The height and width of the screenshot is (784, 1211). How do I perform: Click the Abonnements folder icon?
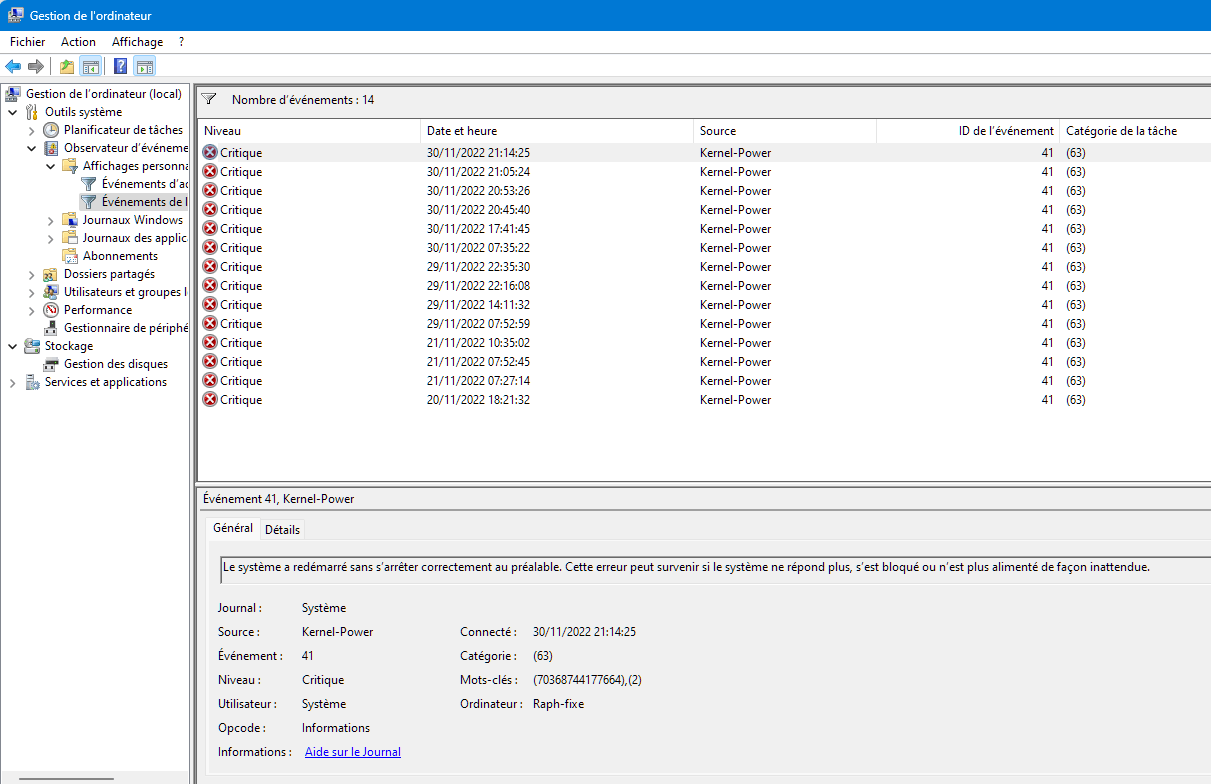[70, 256]
